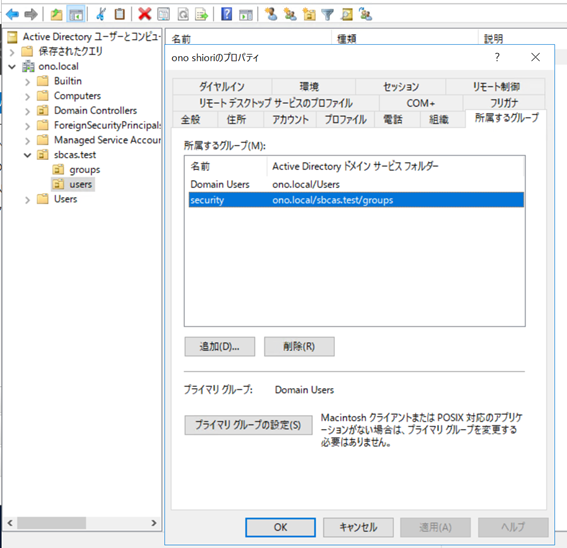Open the 全般 tab
567x548 pixels.
(191, 119)
